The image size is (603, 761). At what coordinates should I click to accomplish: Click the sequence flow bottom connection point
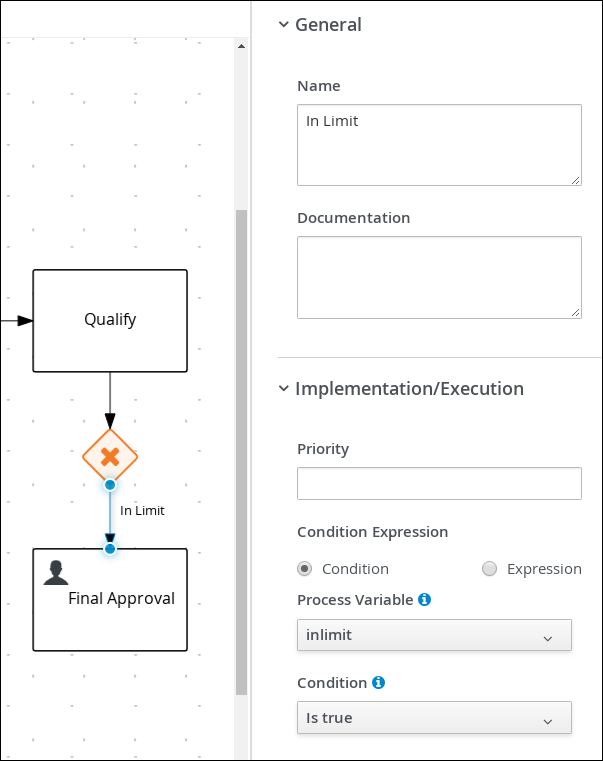pos(110,548)
